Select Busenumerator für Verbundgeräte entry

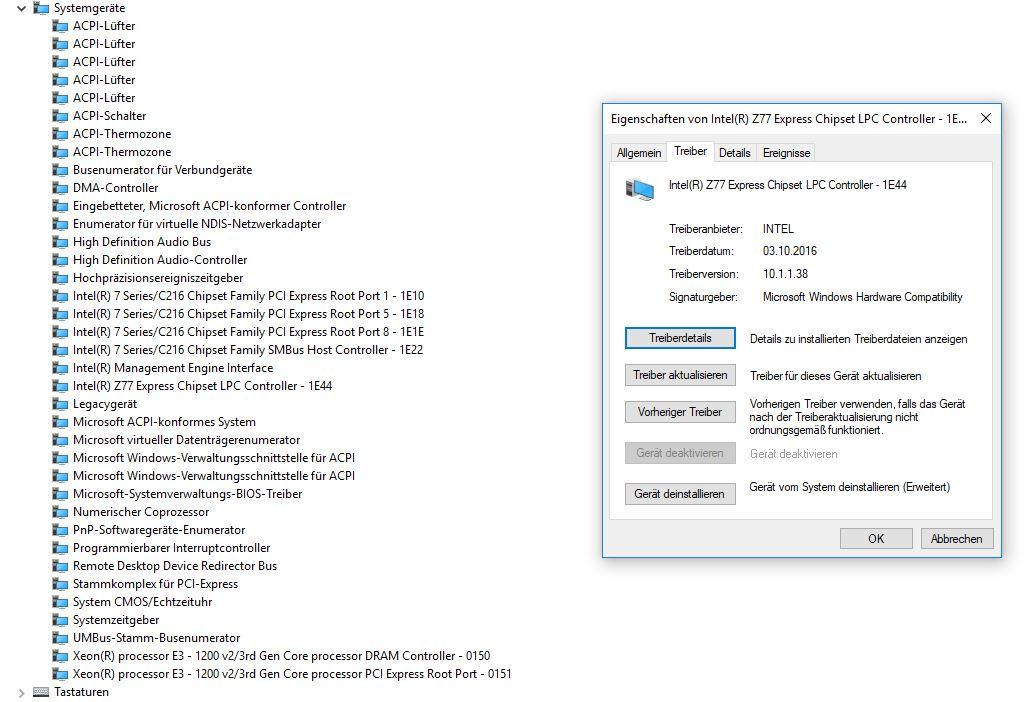(162, 170)
